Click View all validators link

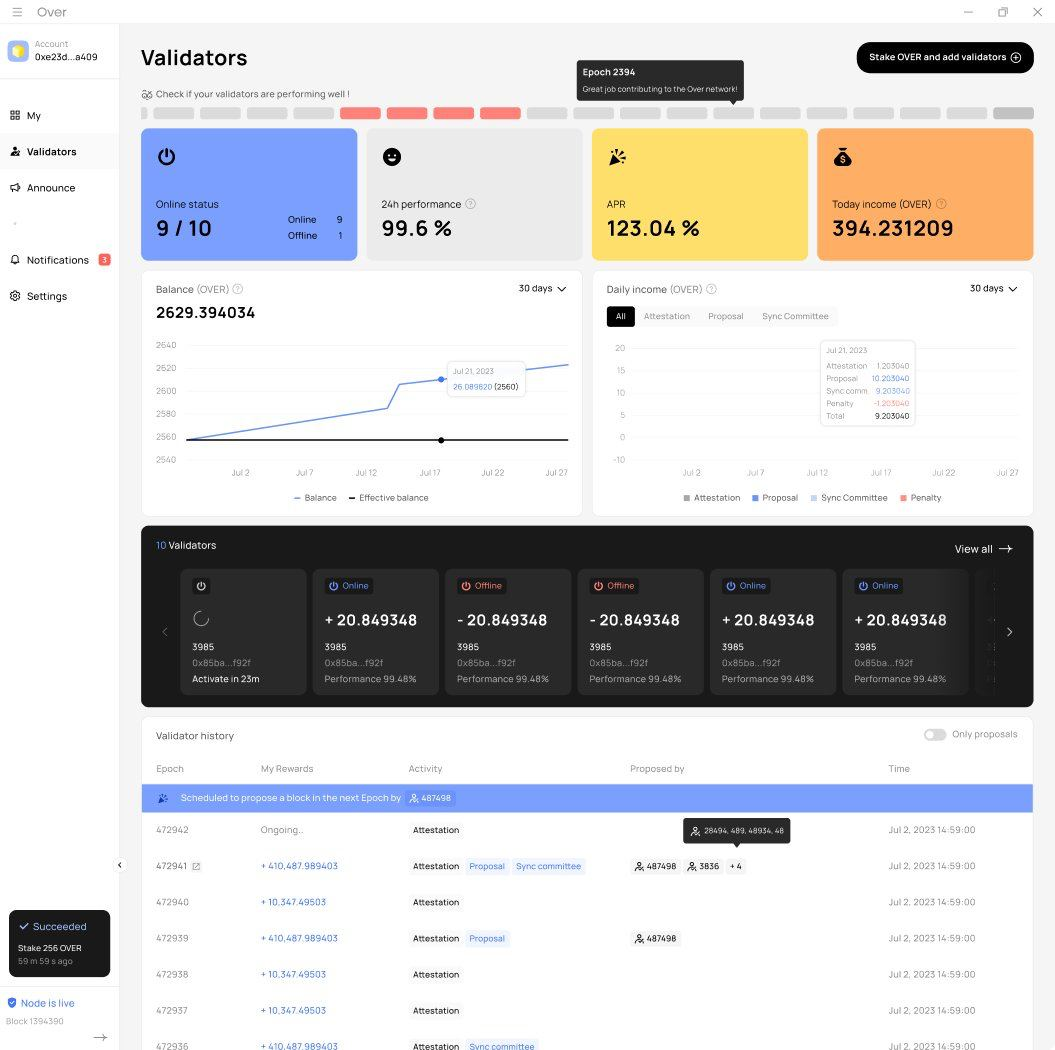(x=983, y=549)
